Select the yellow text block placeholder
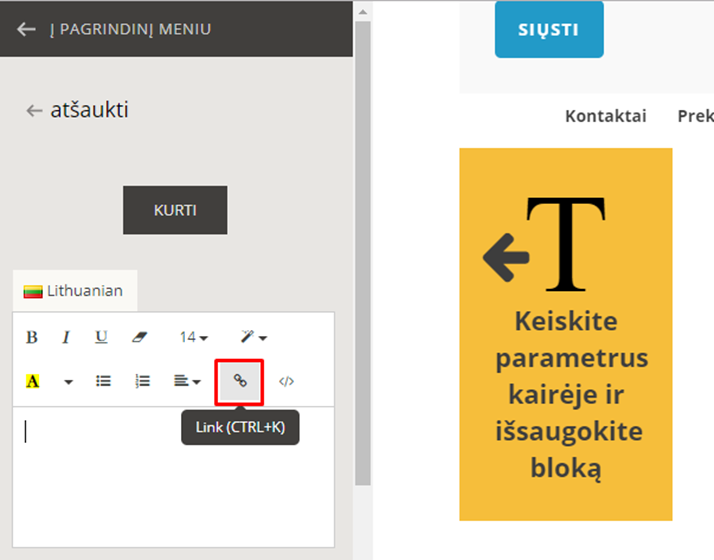This screenshot has height=560, width=714. tap(566, 334)
